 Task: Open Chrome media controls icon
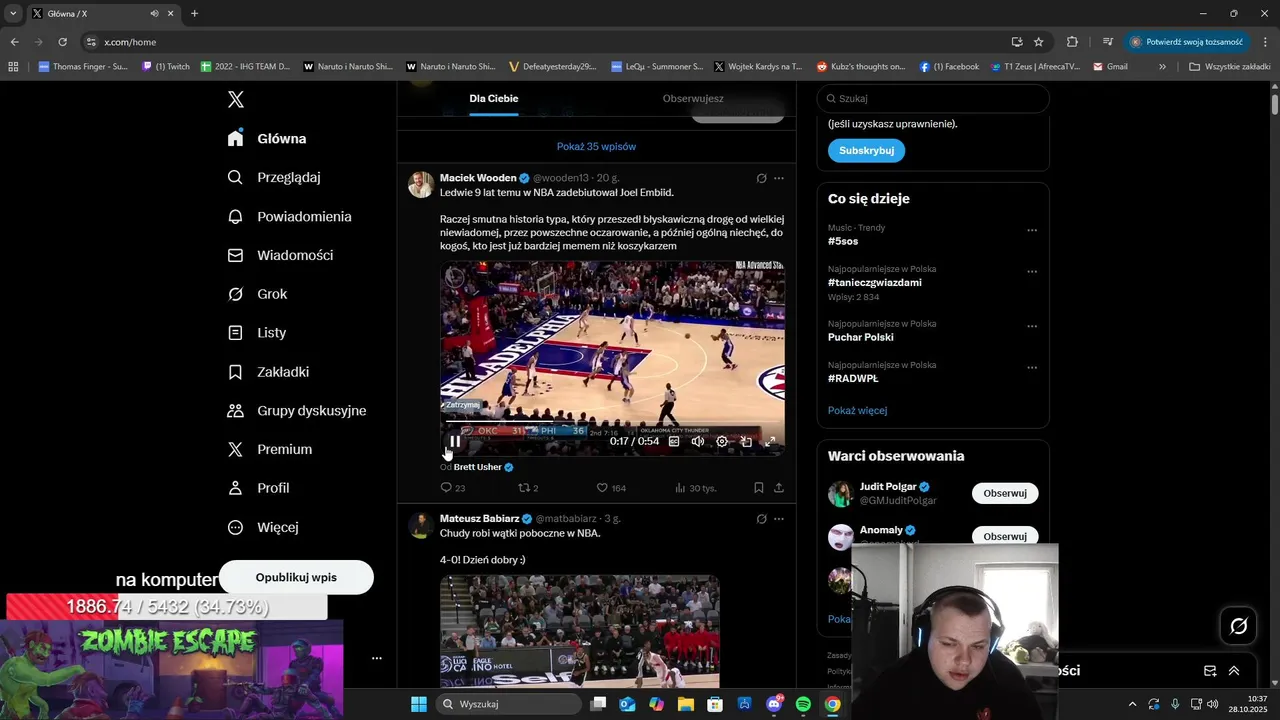[1108, 42]
